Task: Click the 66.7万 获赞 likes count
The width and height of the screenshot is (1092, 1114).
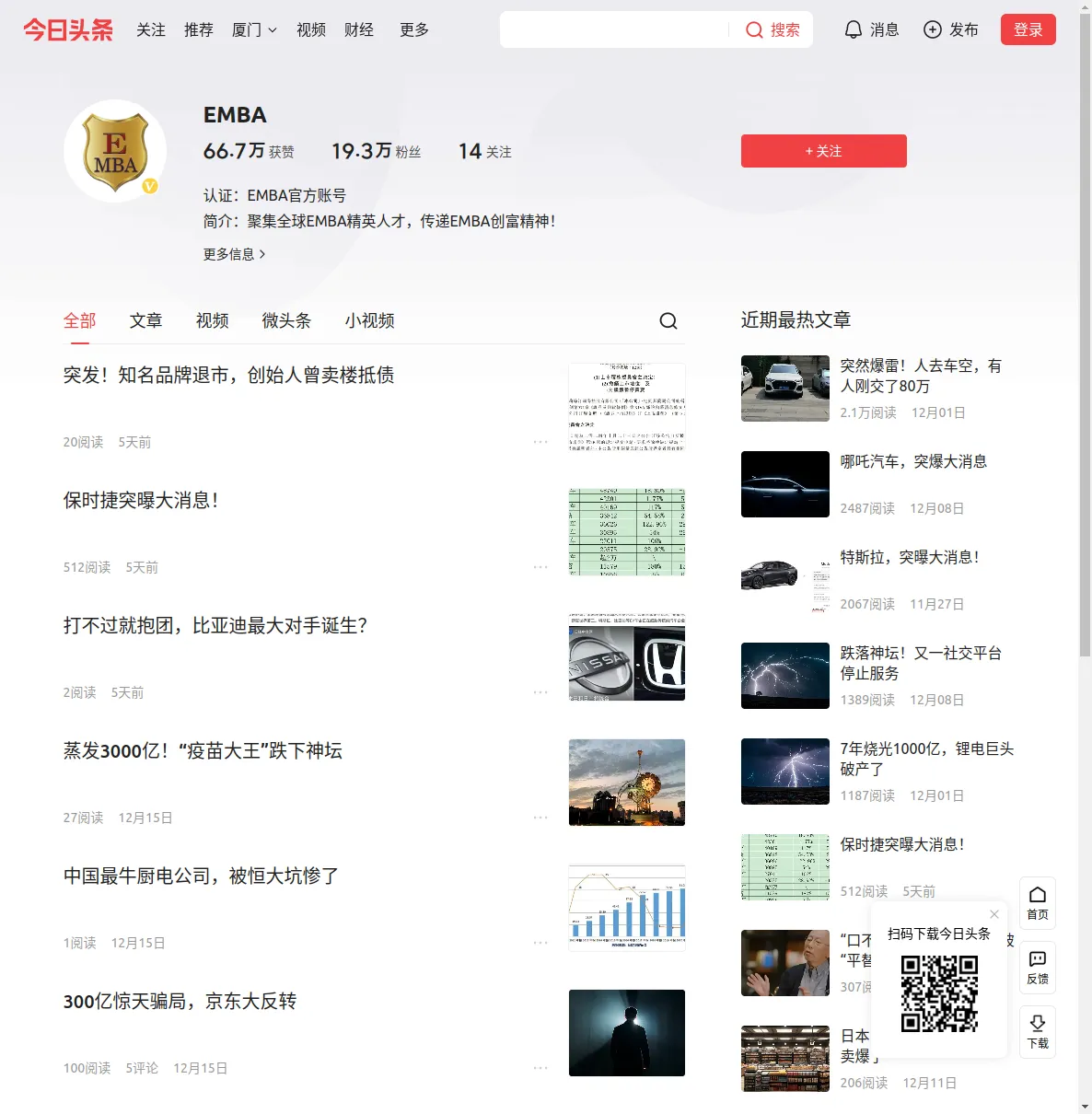Action: click(249, 151)
